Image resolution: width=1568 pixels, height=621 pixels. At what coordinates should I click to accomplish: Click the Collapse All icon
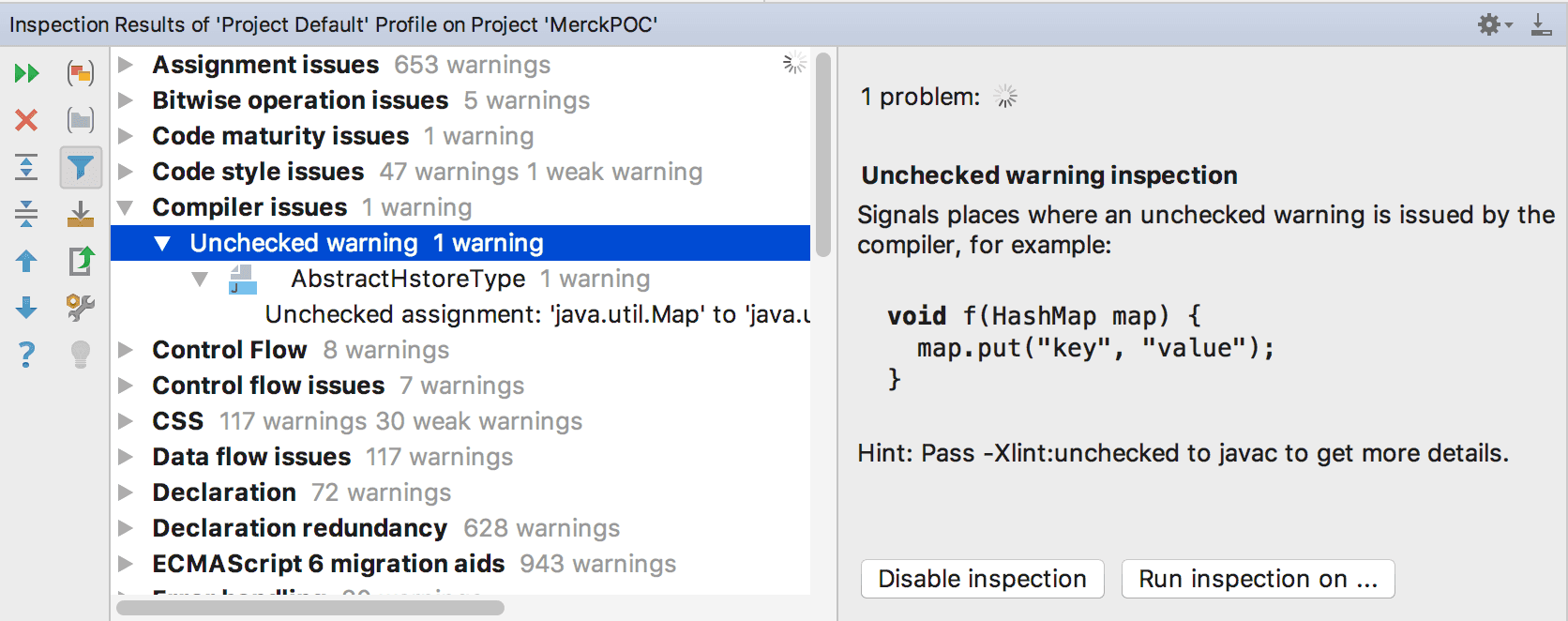coord(26,214)
